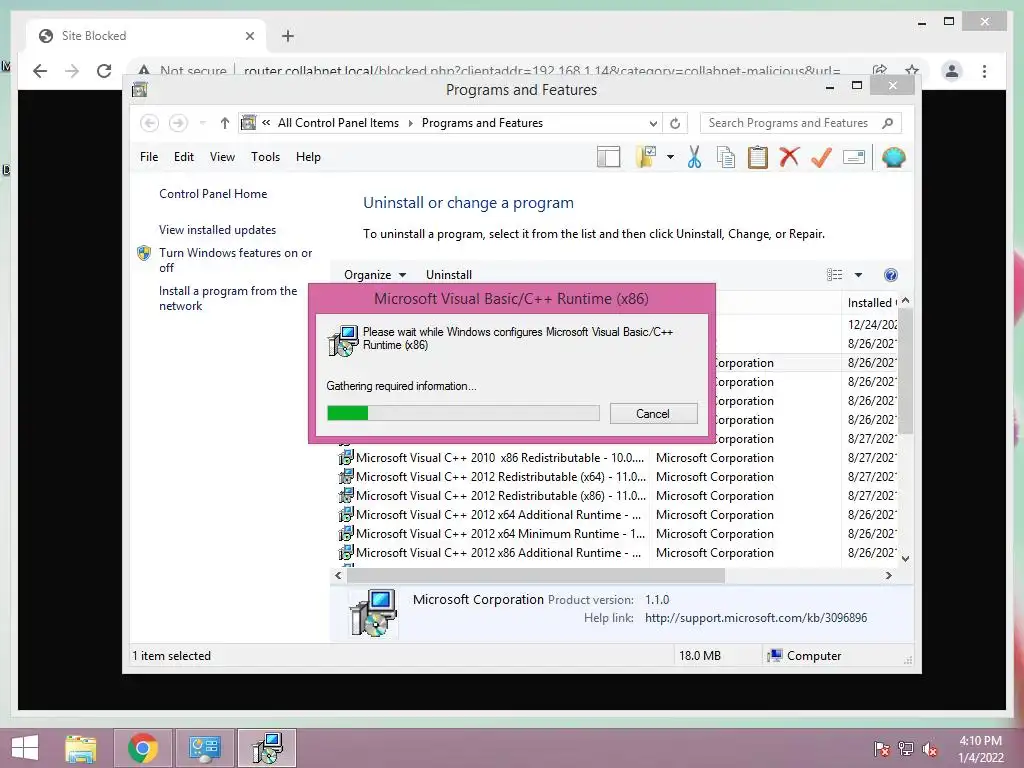
Task: Click the Windows Start button
Action: [x=25, y=748]
